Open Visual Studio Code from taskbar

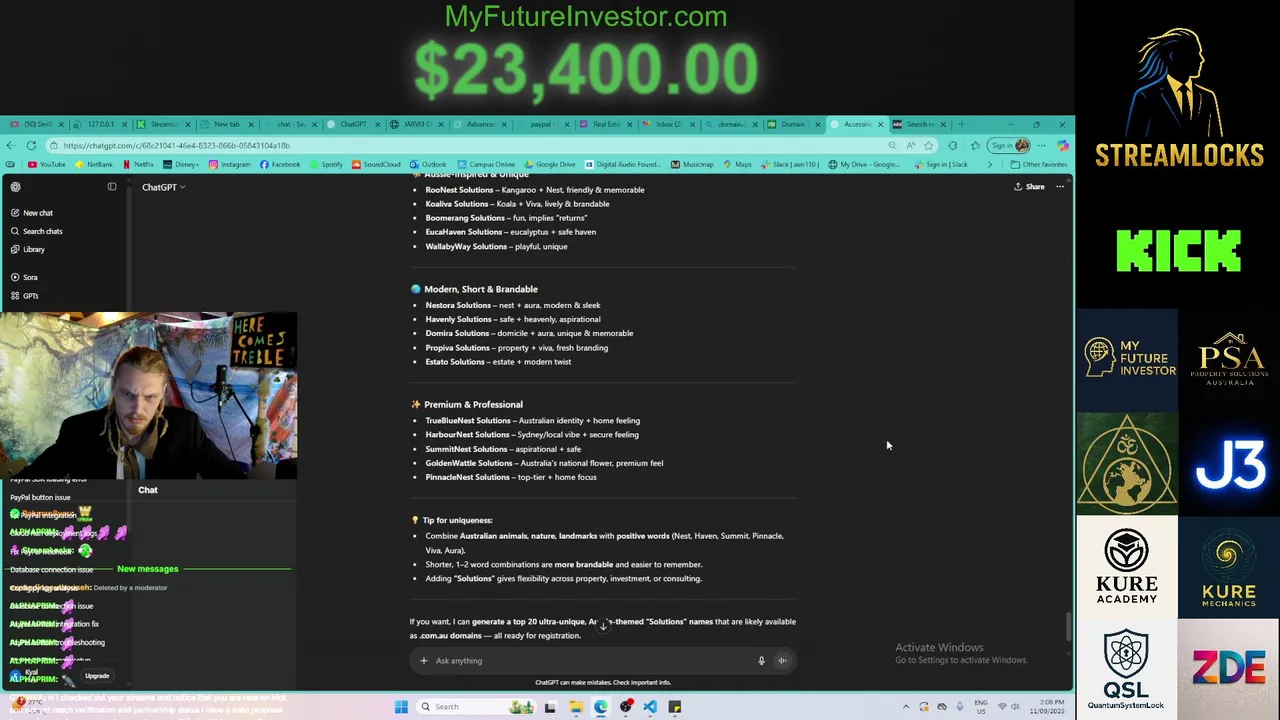pyautogui.click(x=650, y=707)
